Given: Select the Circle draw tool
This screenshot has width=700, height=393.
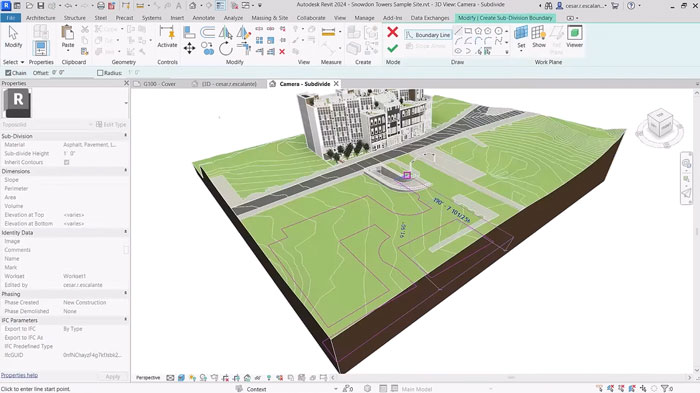Looking at the screenshot, I should coord(498,31).
